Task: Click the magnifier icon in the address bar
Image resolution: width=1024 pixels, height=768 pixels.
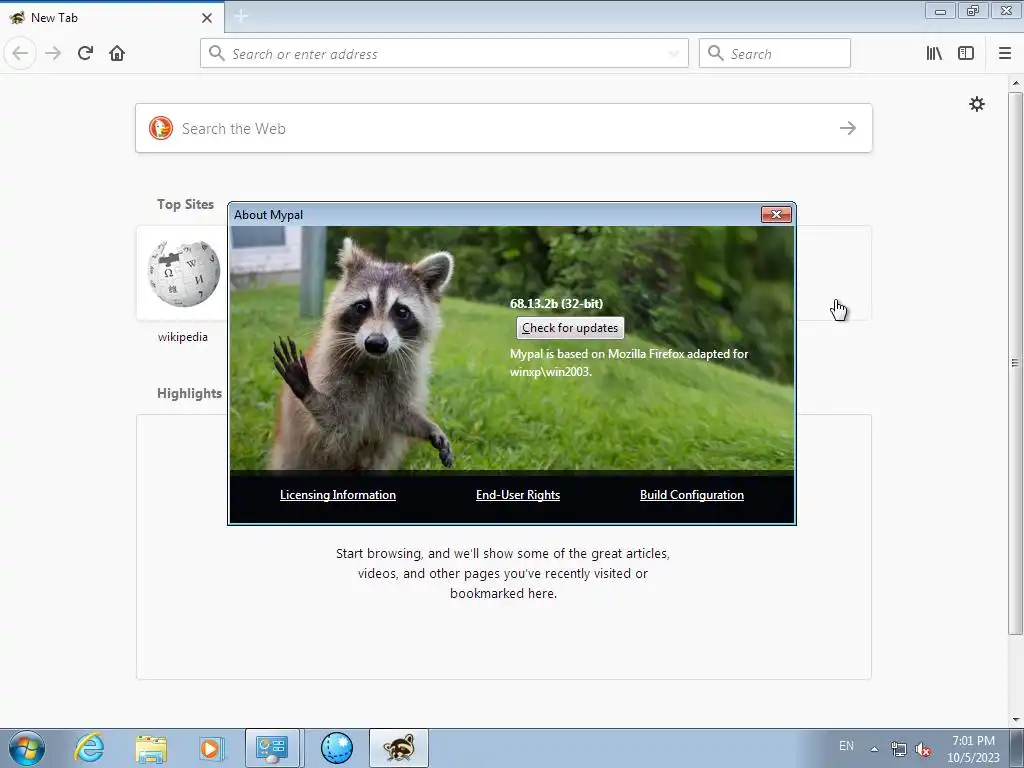Action: click(x=217, y=53)
